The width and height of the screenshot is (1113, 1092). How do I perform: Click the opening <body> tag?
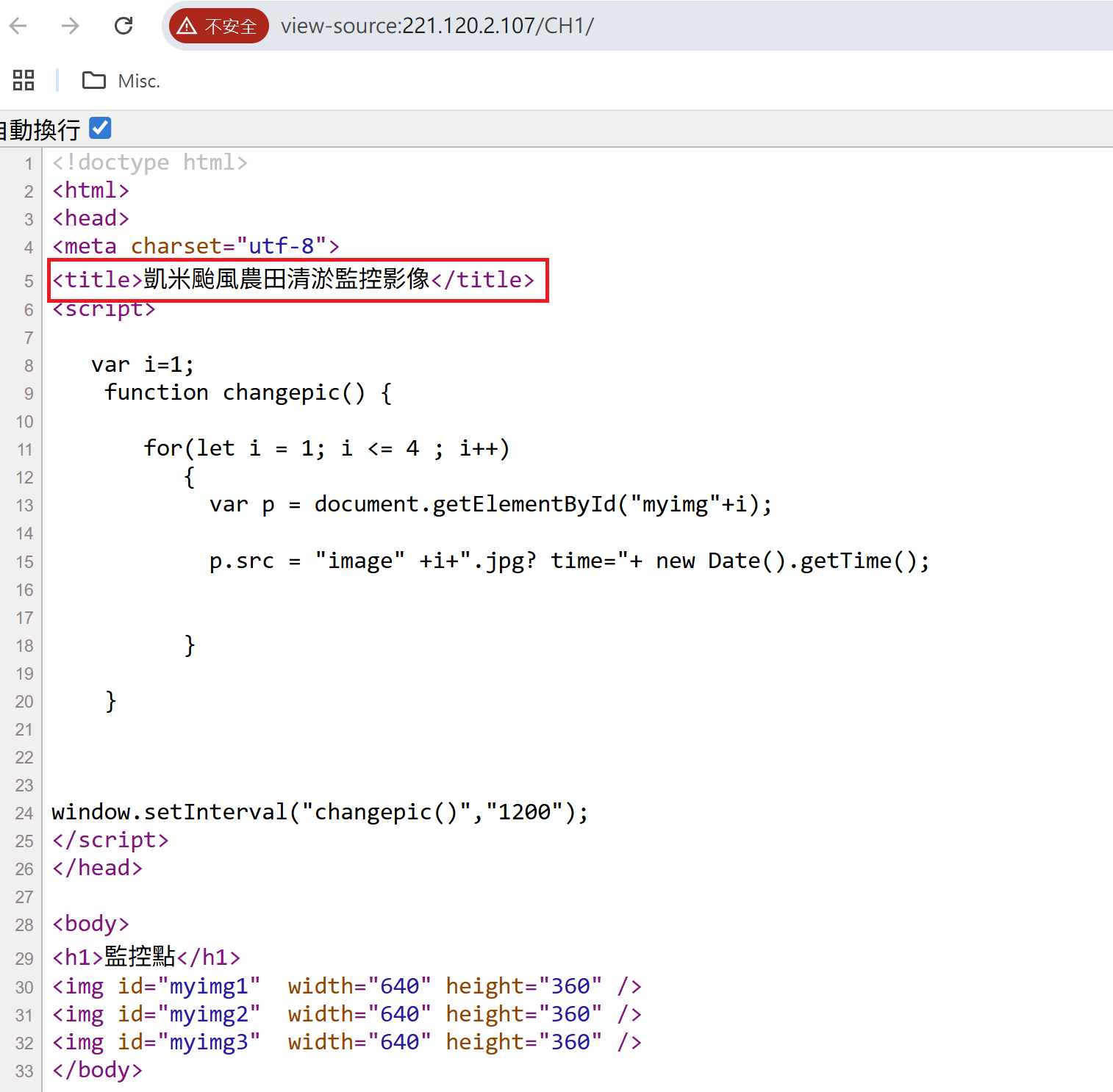coord(91,924)
